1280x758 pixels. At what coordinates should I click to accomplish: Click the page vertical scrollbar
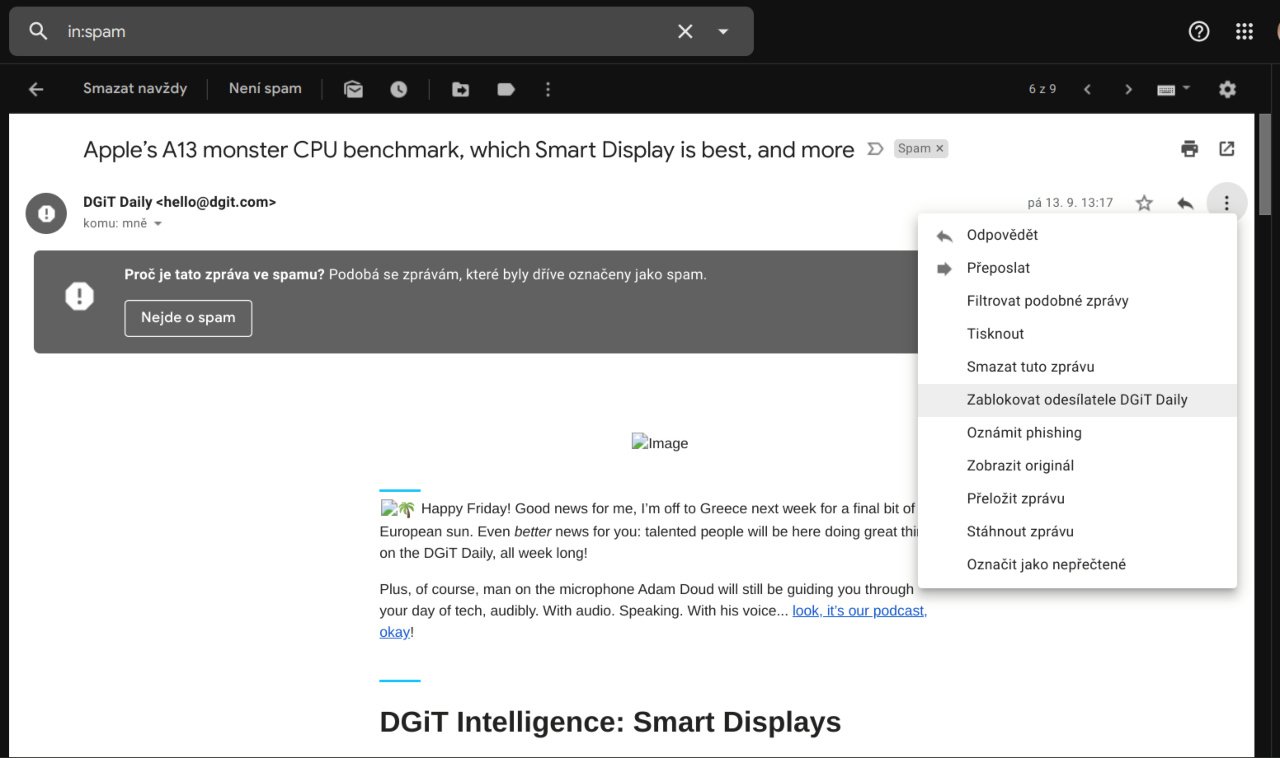click(1265, 165)
